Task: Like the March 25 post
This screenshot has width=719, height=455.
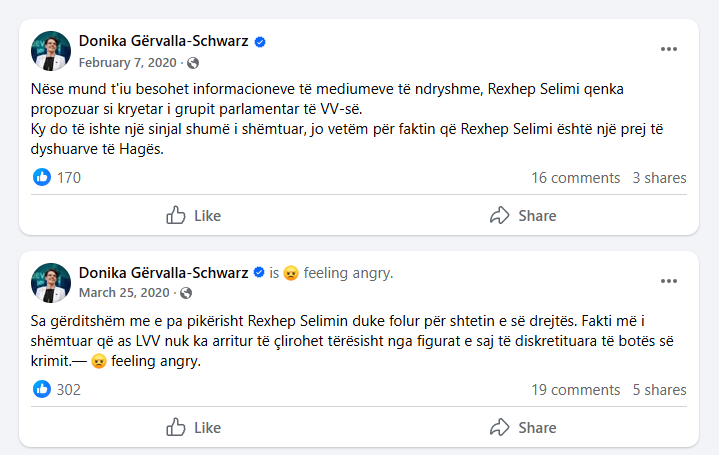Action: point(193,427)
